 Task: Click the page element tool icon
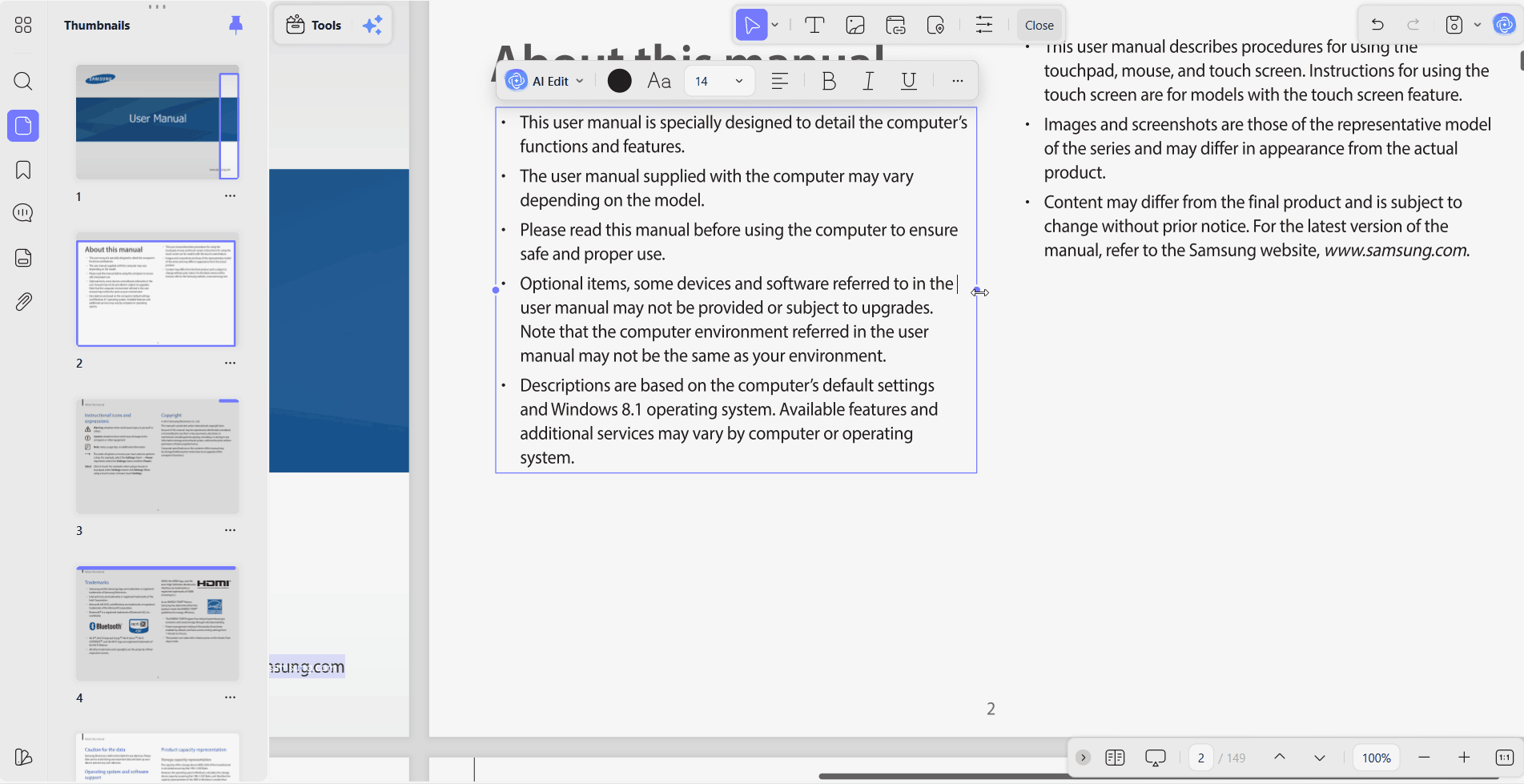[x=935, y=26]
